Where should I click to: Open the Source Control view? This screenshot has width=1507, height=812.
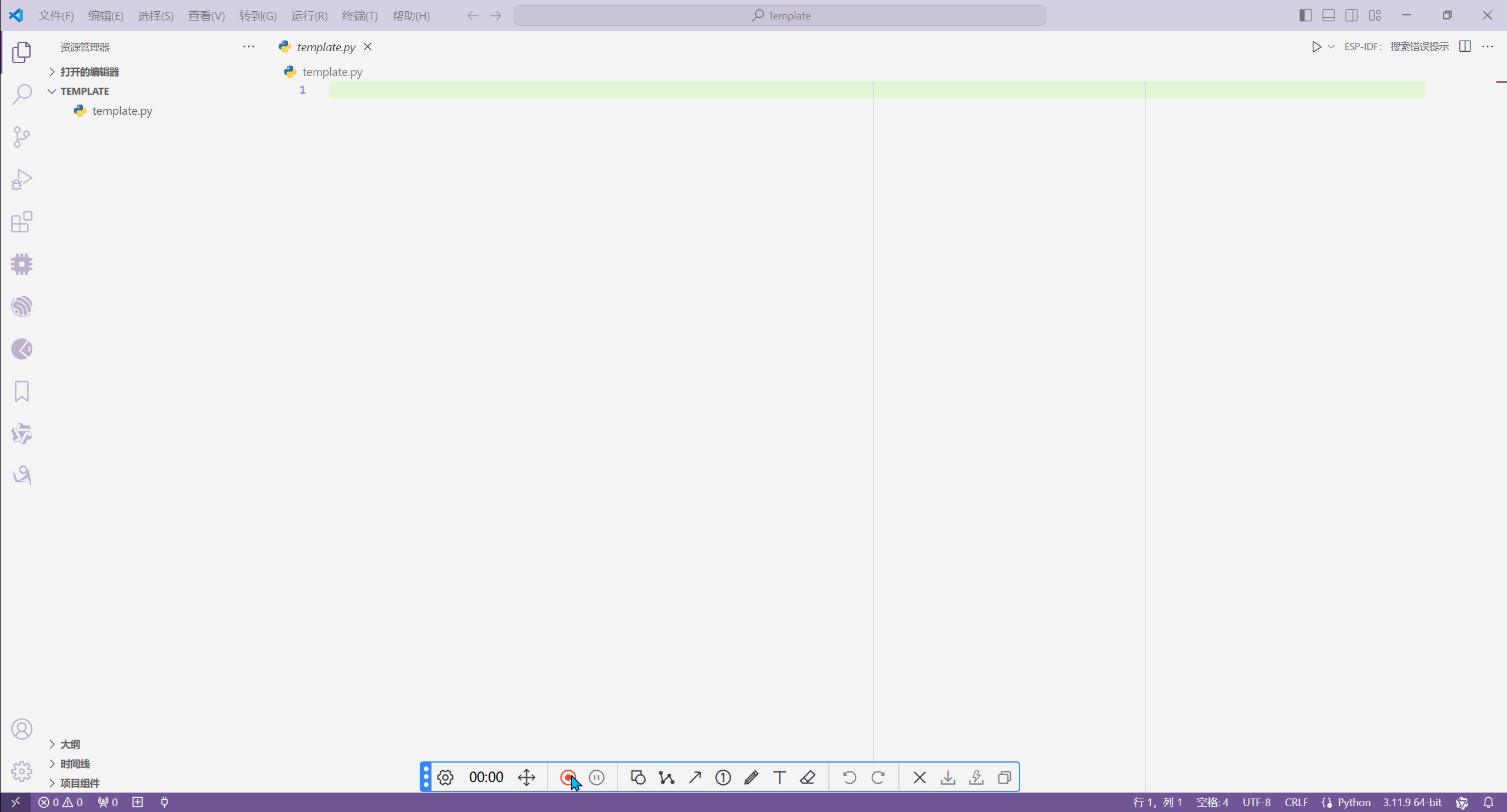[22, 137]
